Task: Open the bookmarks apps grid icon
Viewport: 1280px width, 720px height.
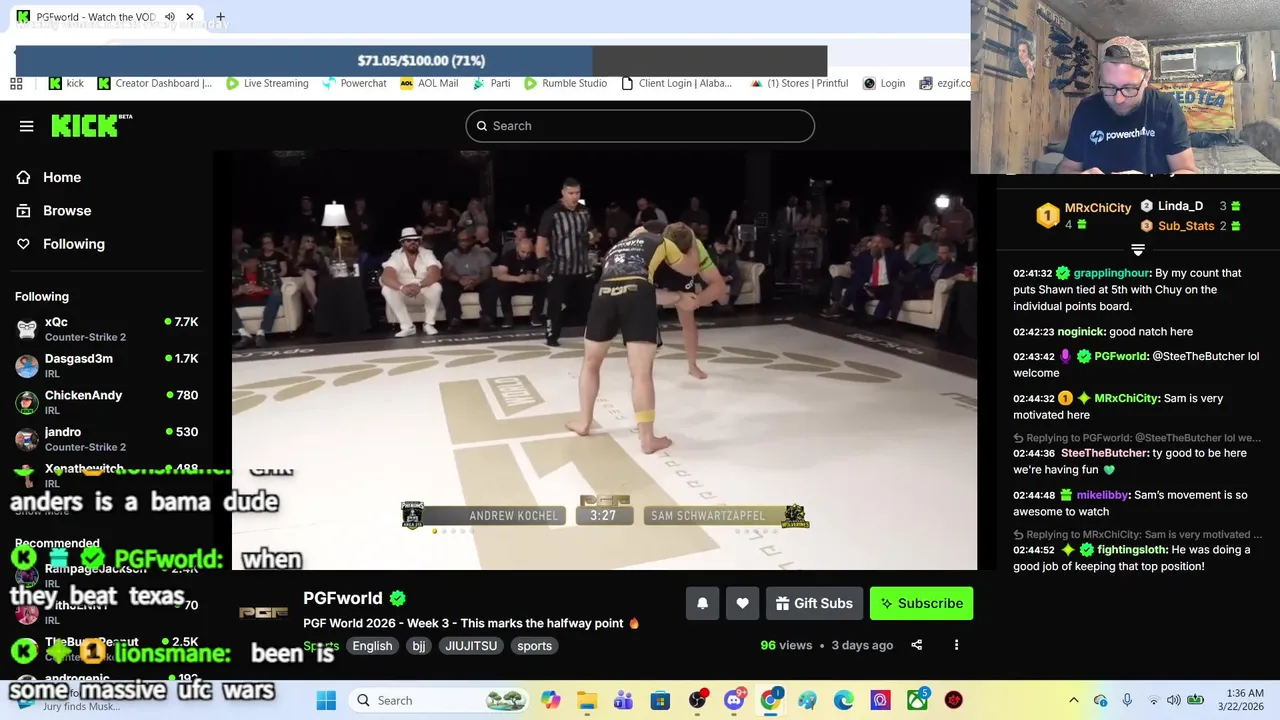Action: click(16, 83)
